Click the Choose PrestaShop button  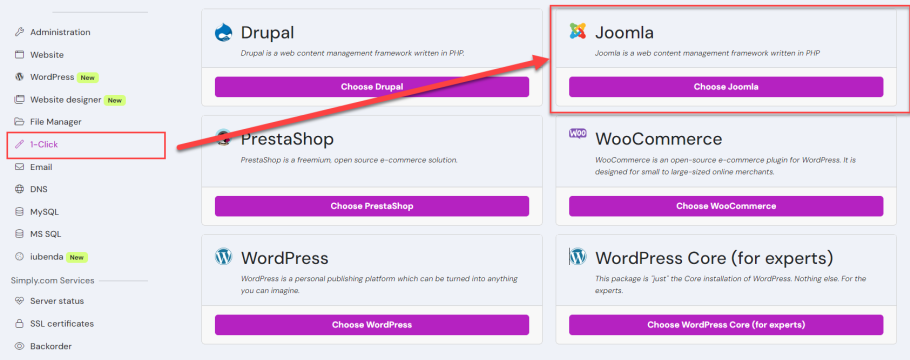pyautogui.click(x=372, y=206)
